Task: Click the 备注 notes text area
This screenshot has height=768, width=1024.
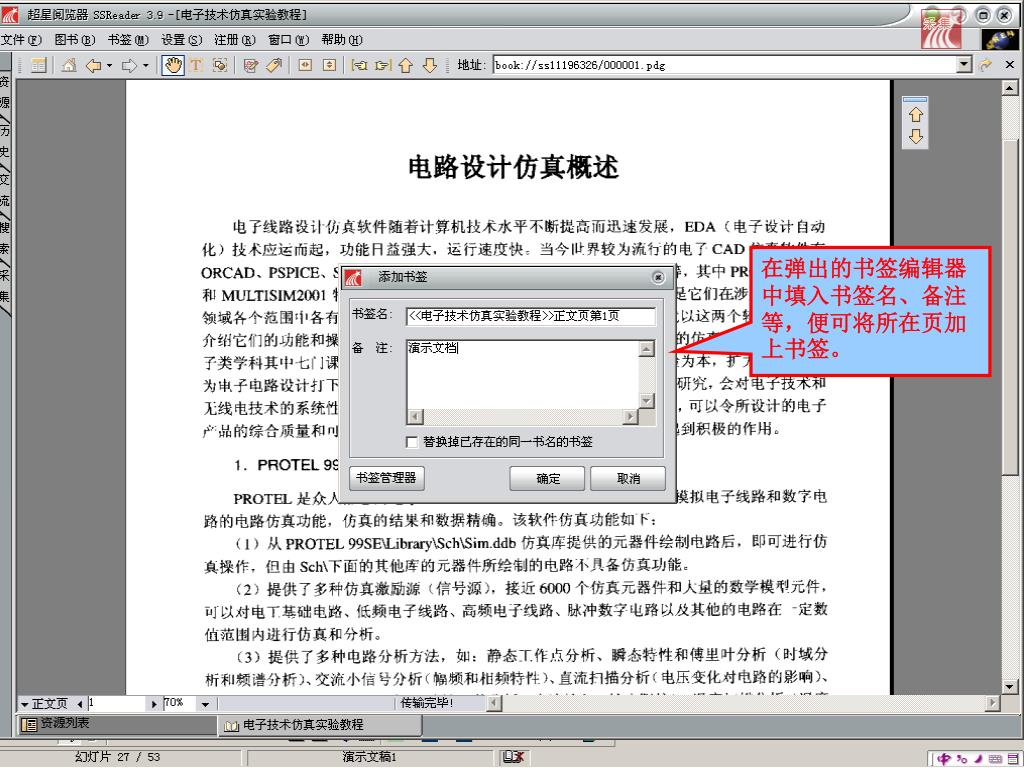Action: click(522, 374)
